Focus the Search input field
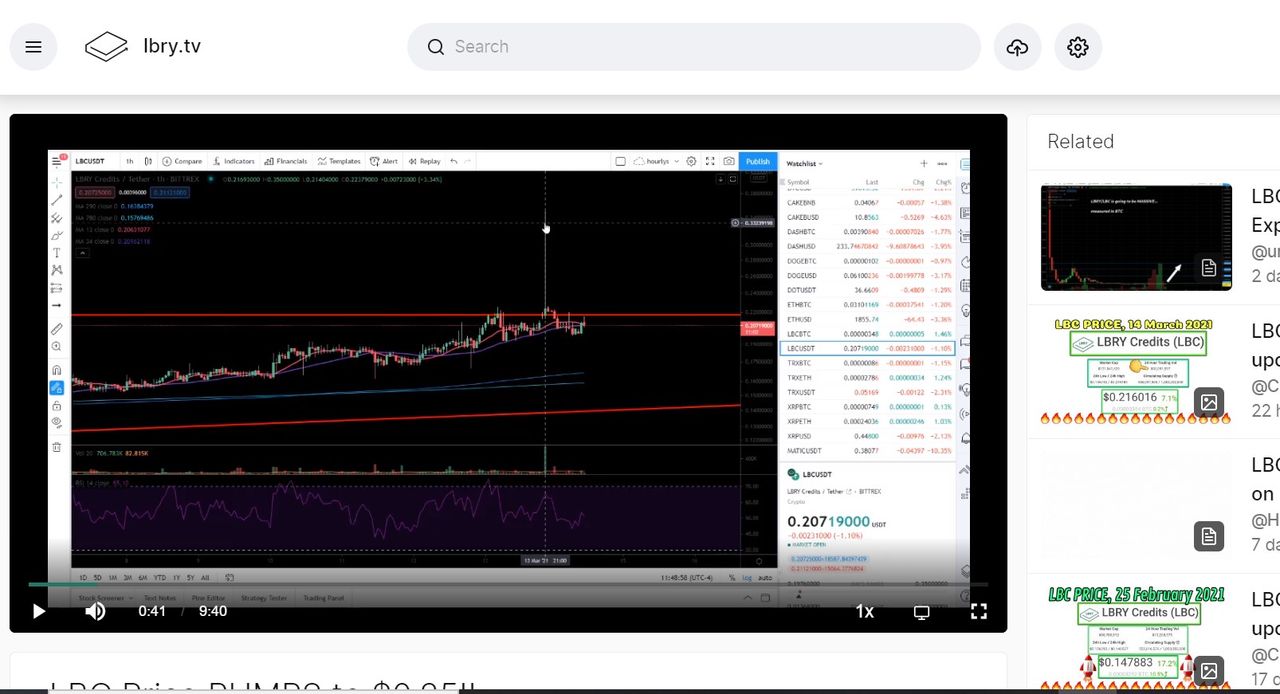 pos(694,47)
